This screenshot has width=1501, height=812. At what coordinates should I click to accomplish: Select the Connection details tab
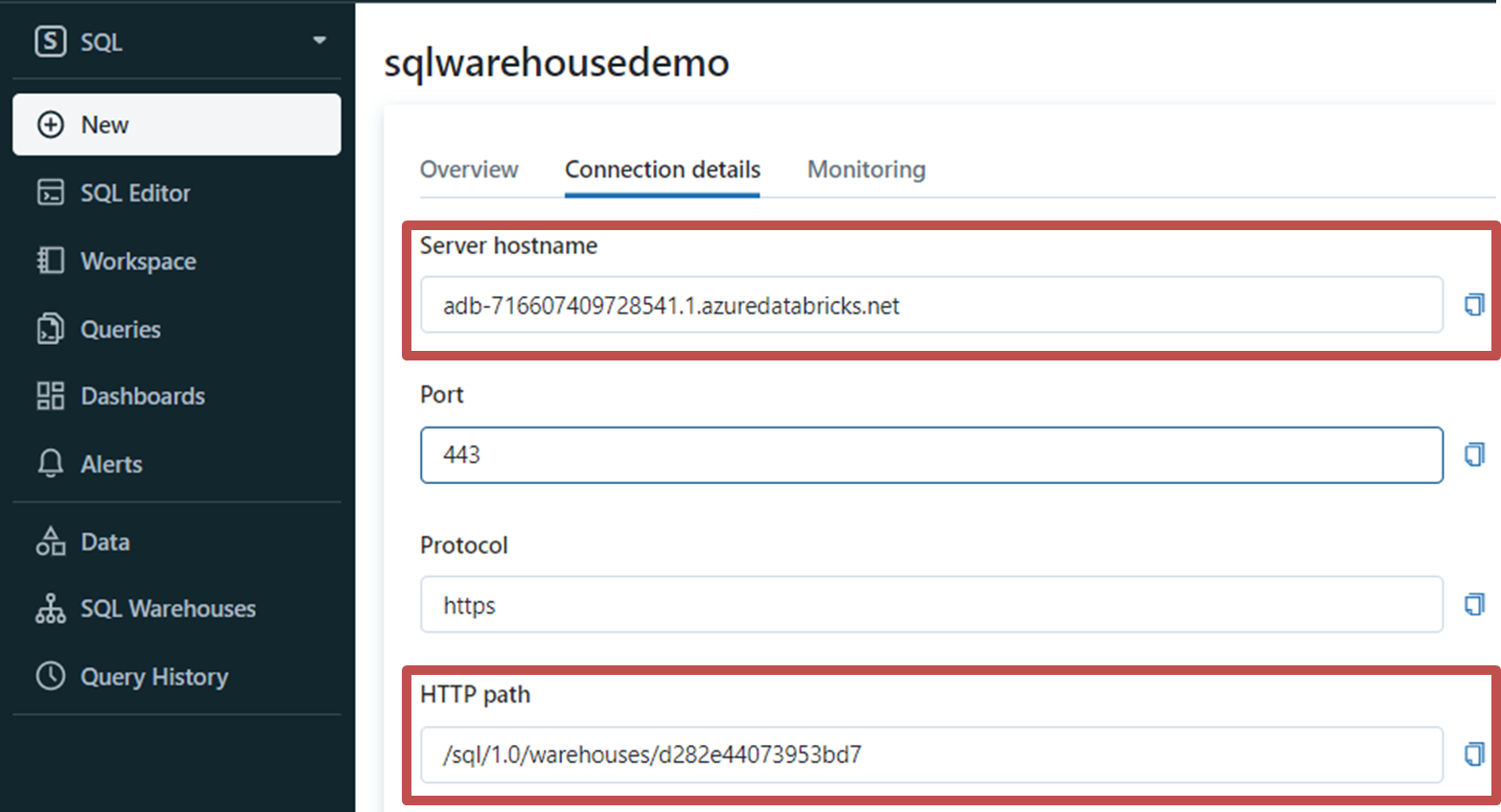click(662, 169)
